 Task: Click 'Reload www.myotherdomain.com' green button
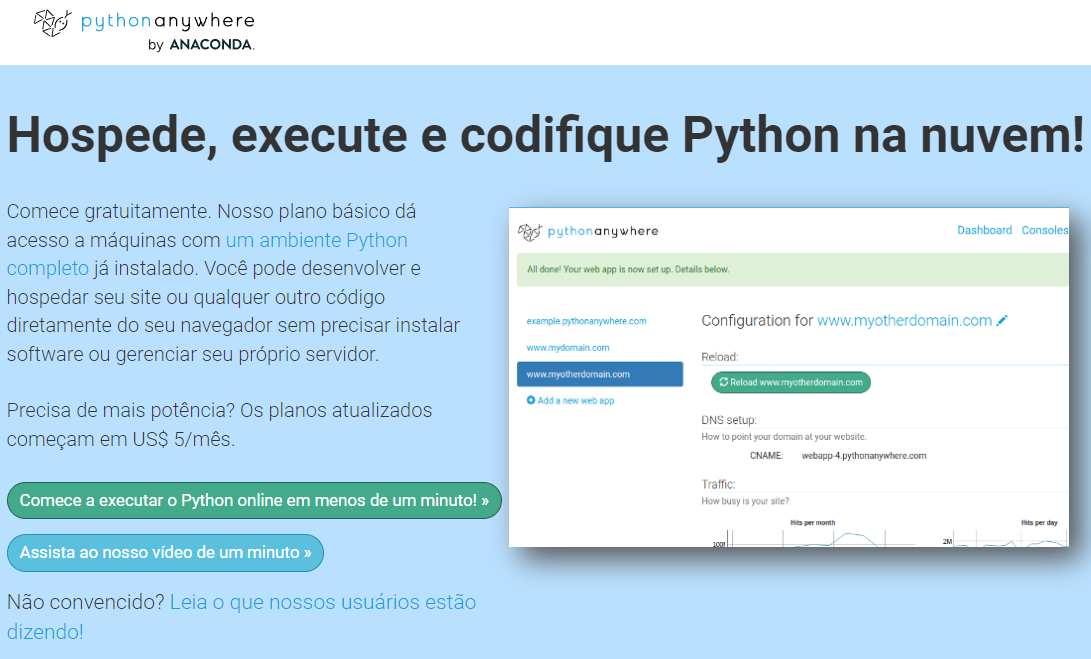point(790,382)
